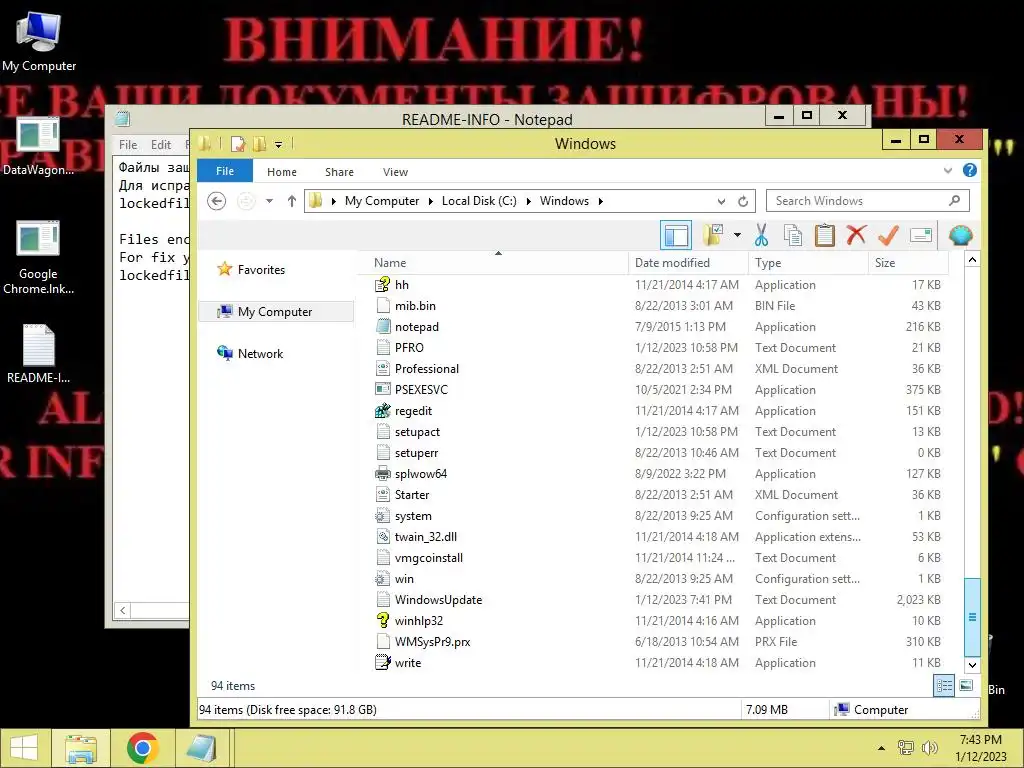
Task: Select the write application file
Action: pyautogui.click(x=407, y=663)
